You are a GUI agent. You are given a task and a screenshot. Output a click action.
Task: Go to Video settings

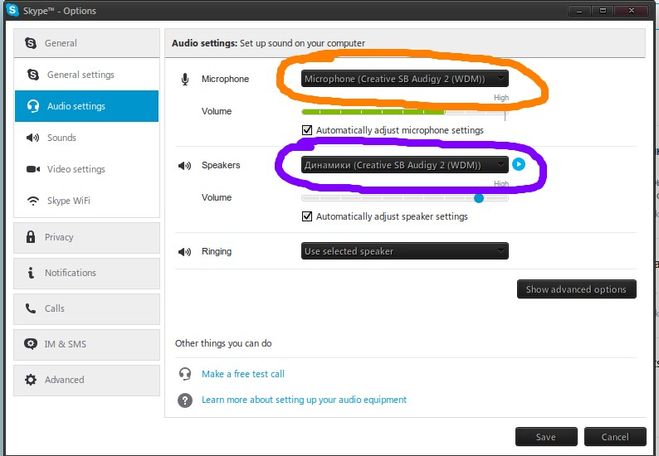87,169
